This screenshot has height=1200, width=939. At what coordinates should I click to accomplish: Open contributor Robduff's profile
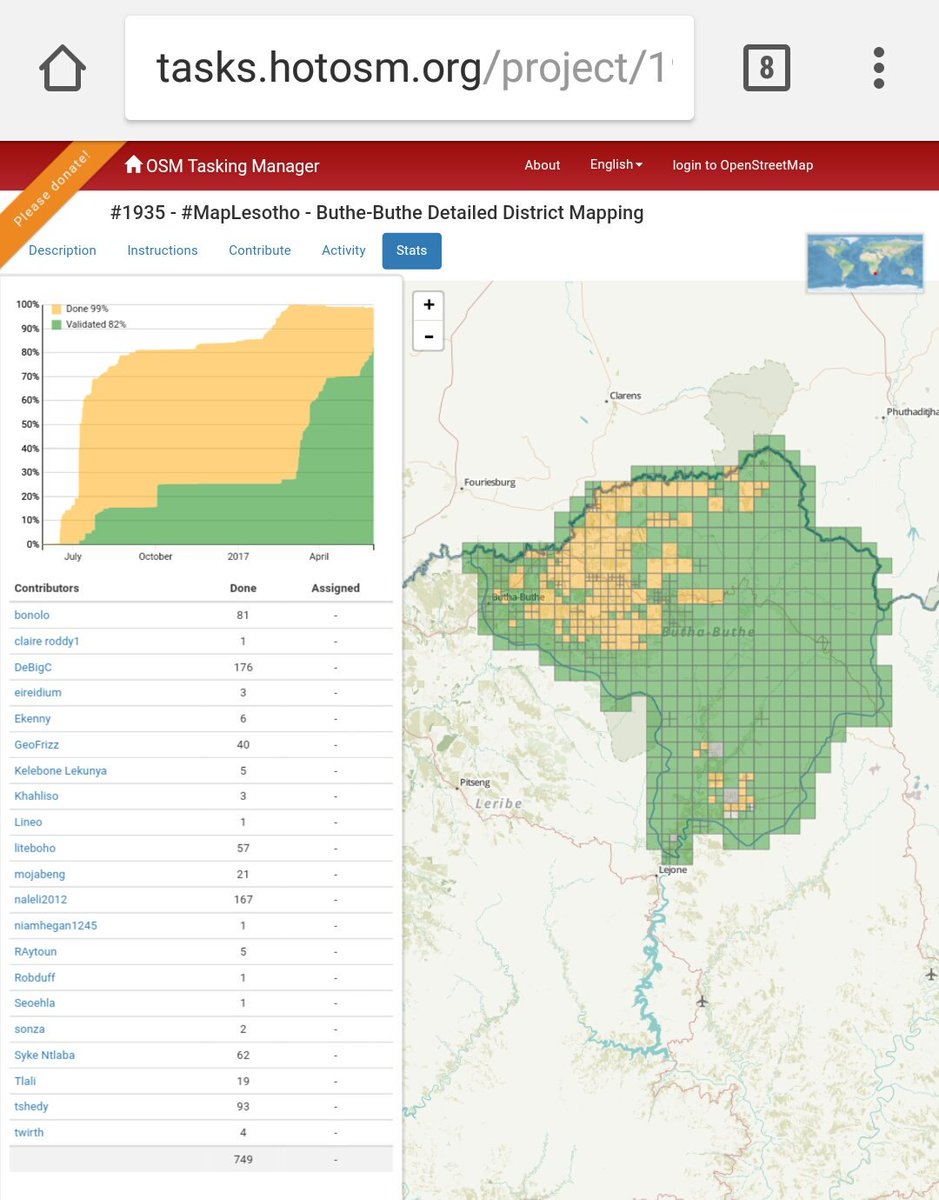click(x=34, y=978)
